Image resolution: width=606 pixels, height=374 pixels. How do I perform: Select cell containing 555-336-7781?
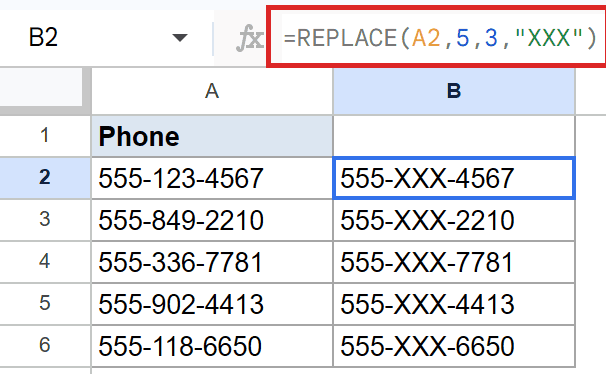[x=212, y=262]
